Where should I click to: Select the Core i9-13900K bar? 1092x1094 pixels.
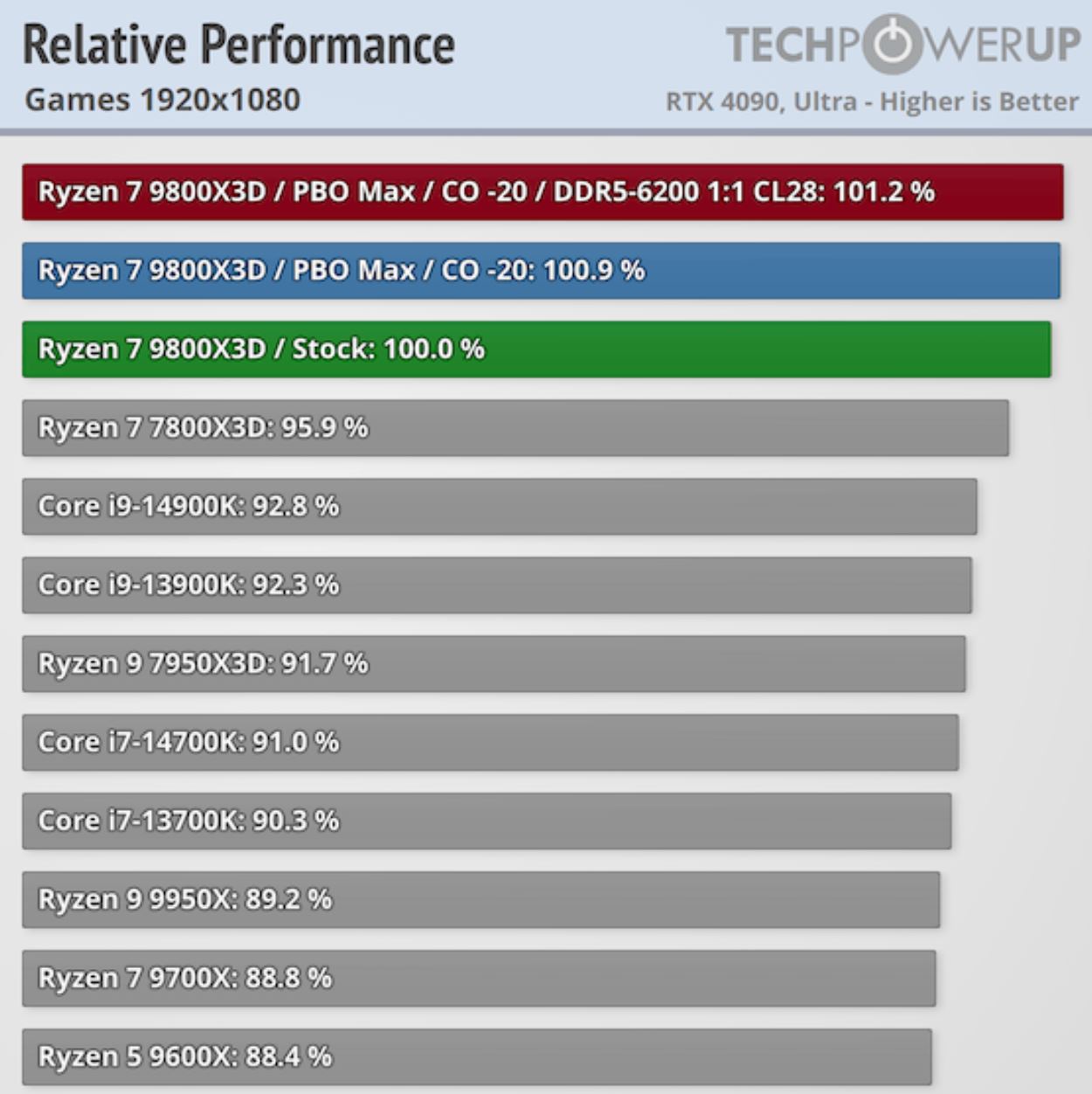[x=496, y=585]
